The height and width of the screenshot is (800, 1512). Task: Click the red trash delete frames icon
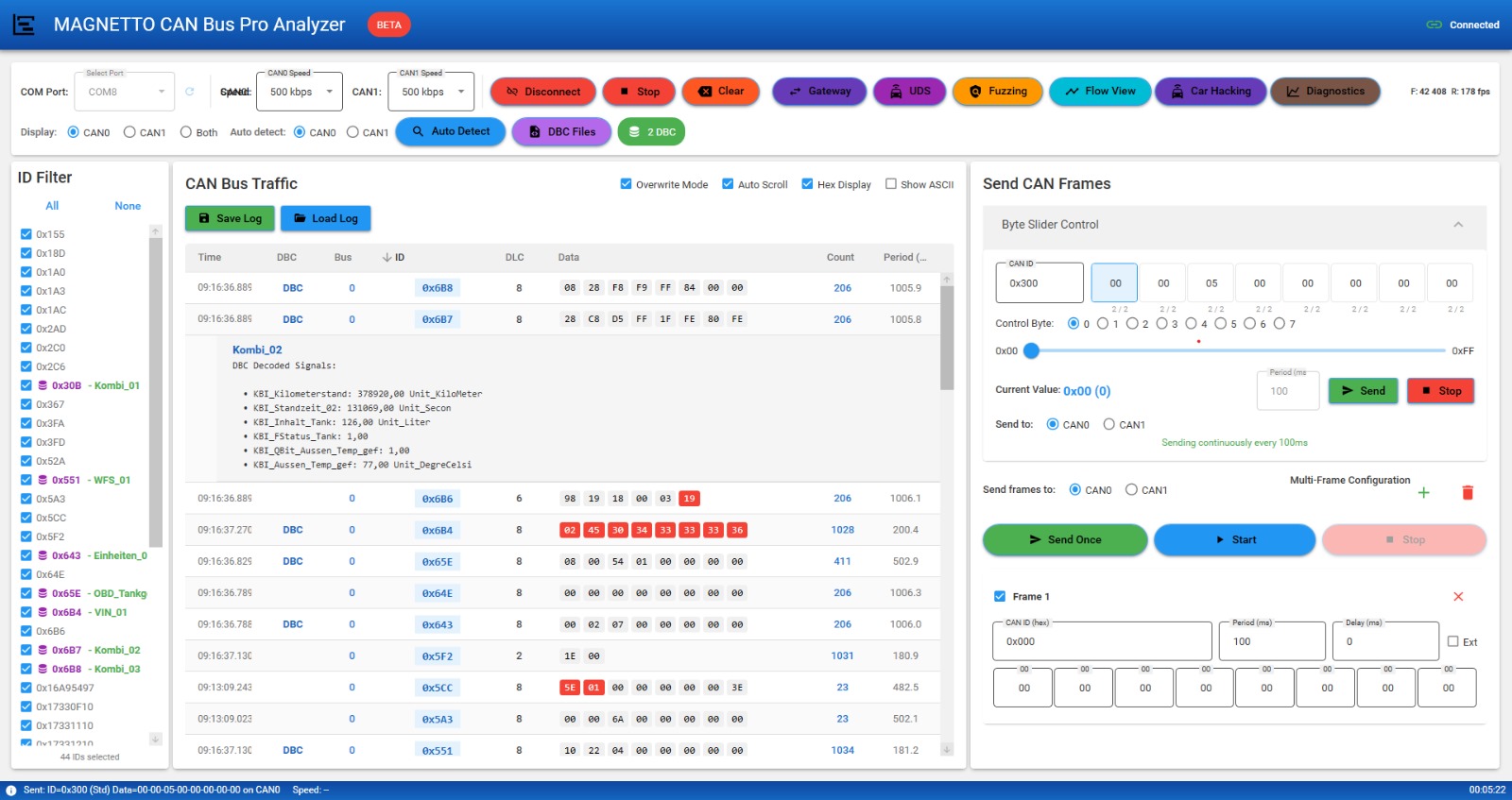click(x=1467, y=493)
